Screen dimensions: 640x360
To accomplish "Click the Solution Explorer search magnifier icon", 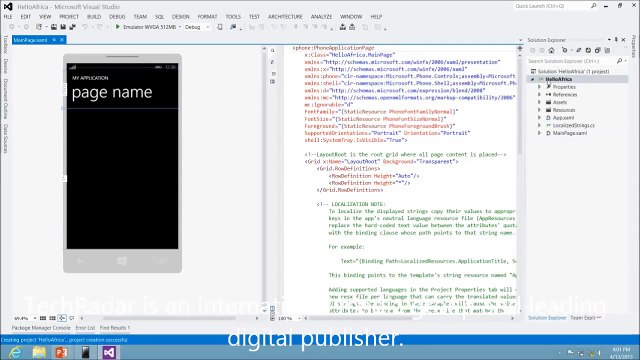I will pyautogui.click(x=619, y=61).
